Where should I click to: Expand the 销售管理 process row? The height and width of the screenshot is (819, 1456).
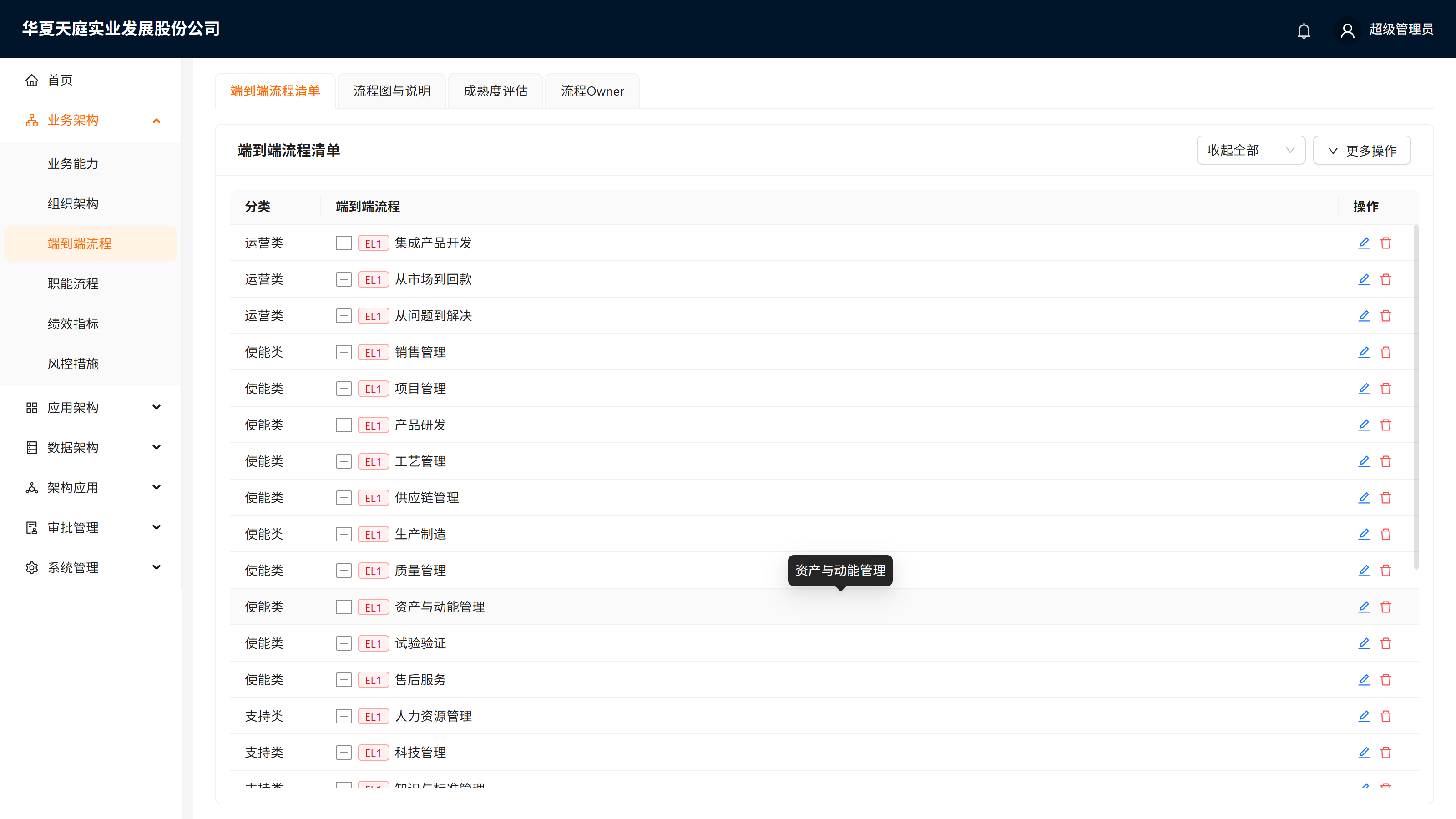344,352
